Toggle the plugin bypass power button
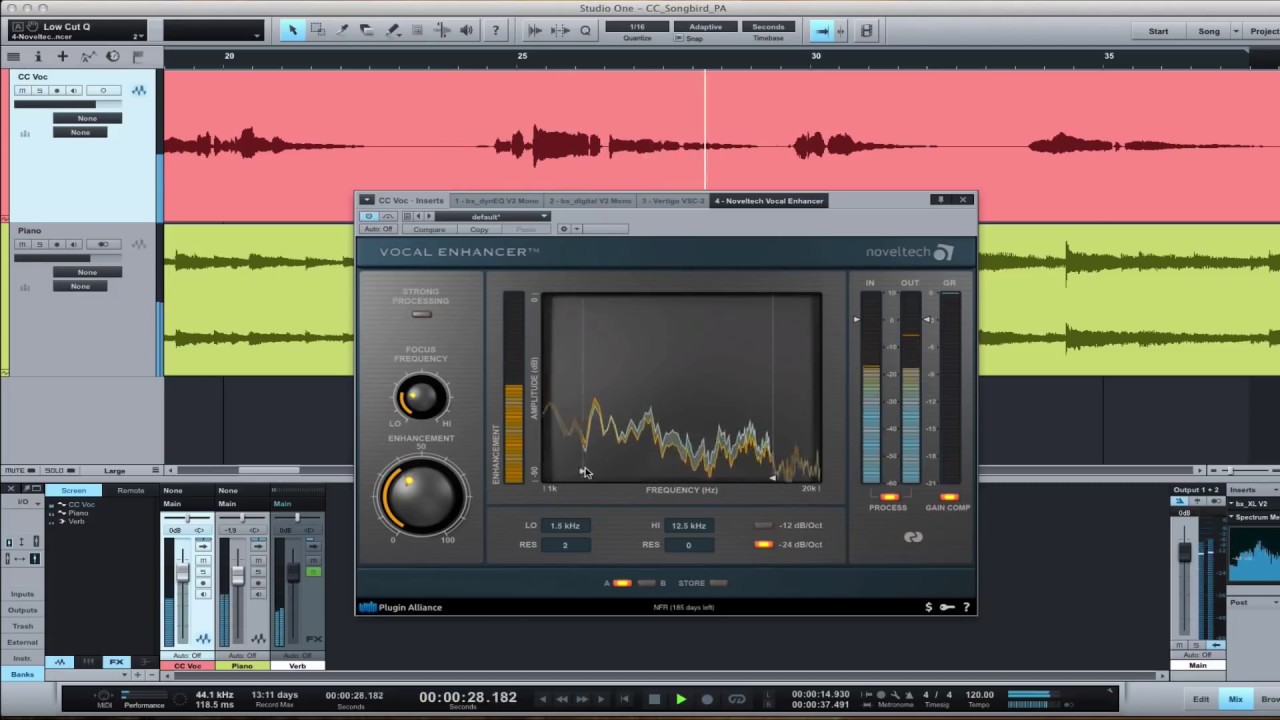 pos(369,216)
